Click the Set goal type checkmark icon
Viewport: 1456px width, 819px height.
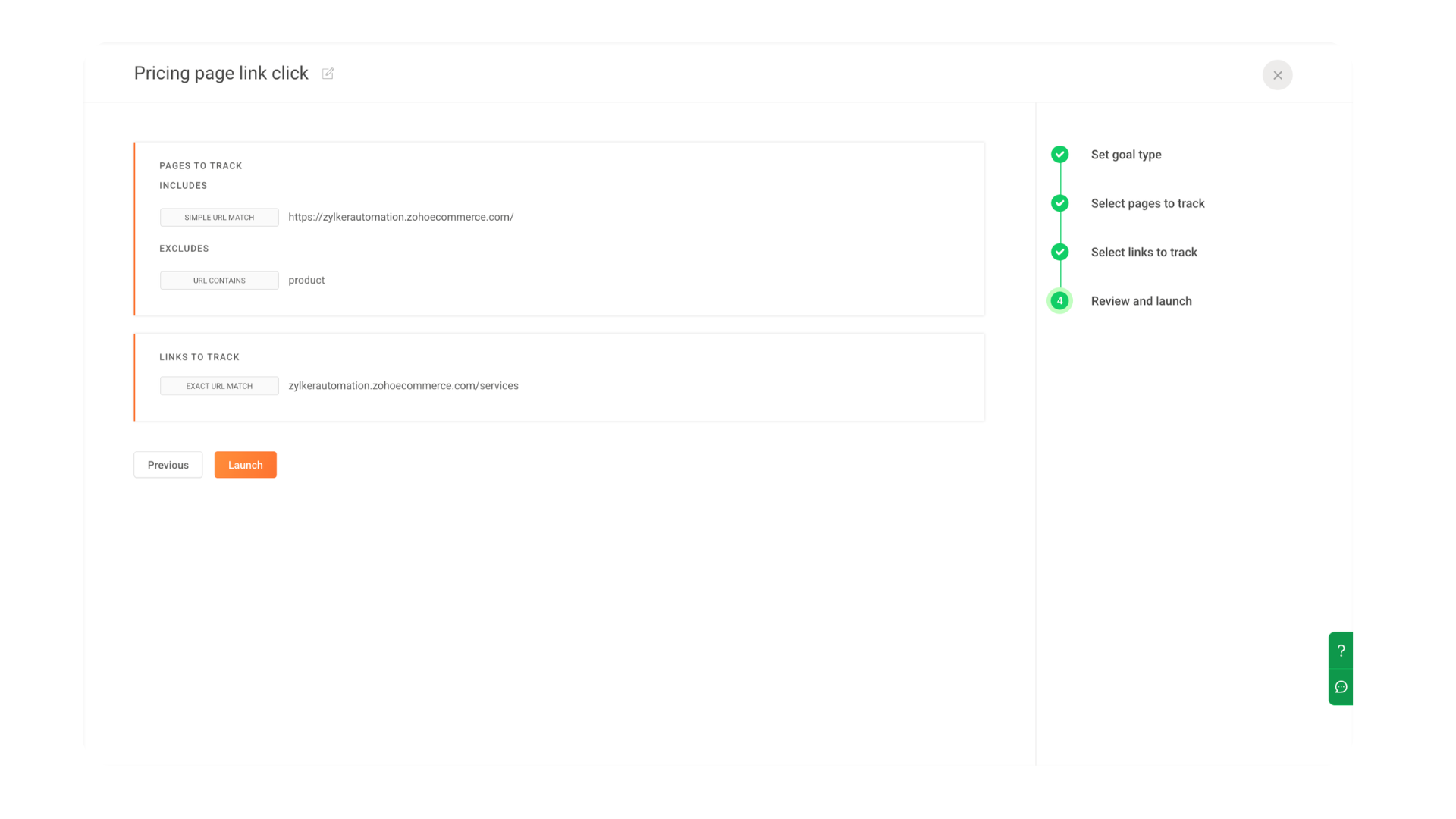click(1059, 155)
